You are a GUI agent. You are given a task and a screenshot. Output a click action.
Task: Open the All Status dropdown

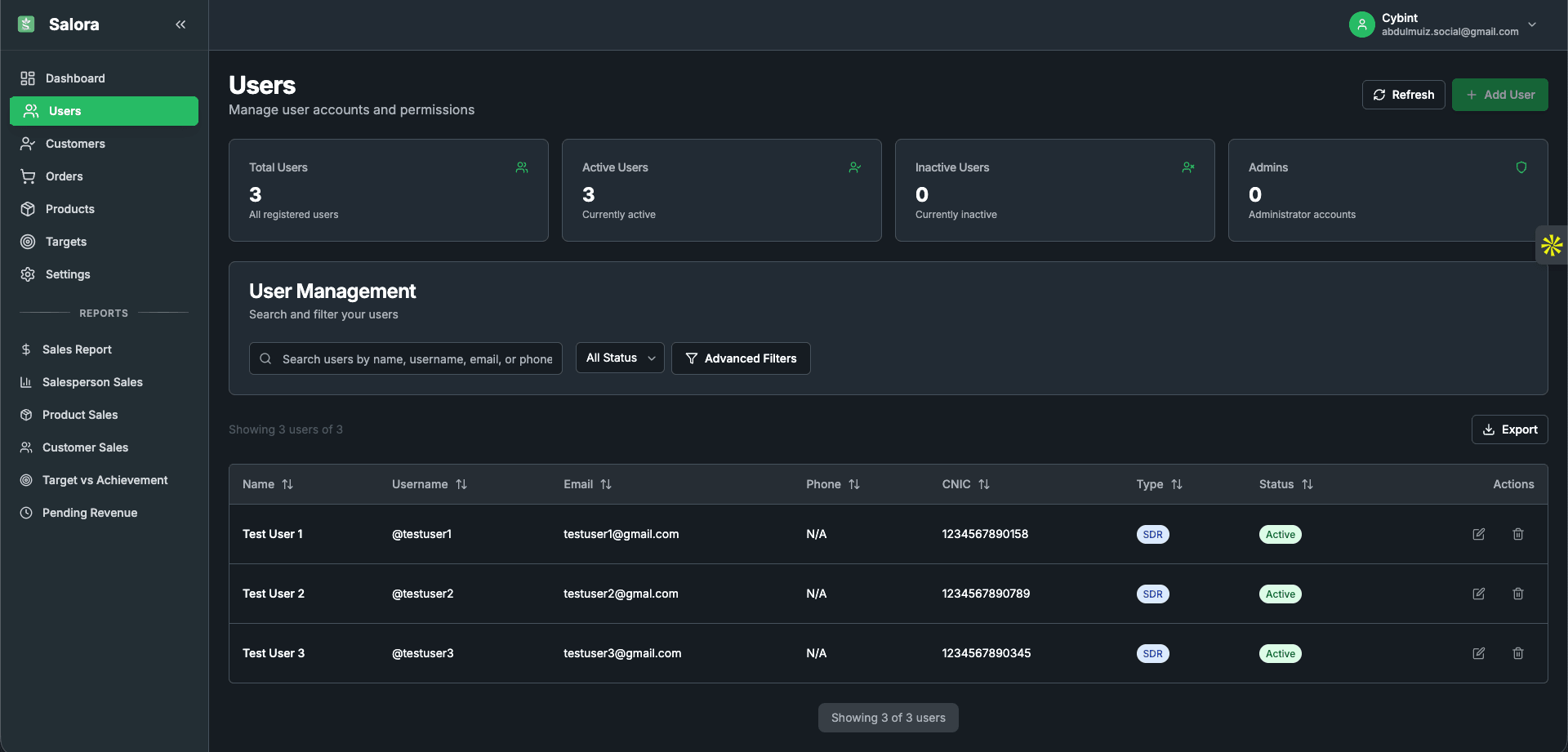(620, 358)
